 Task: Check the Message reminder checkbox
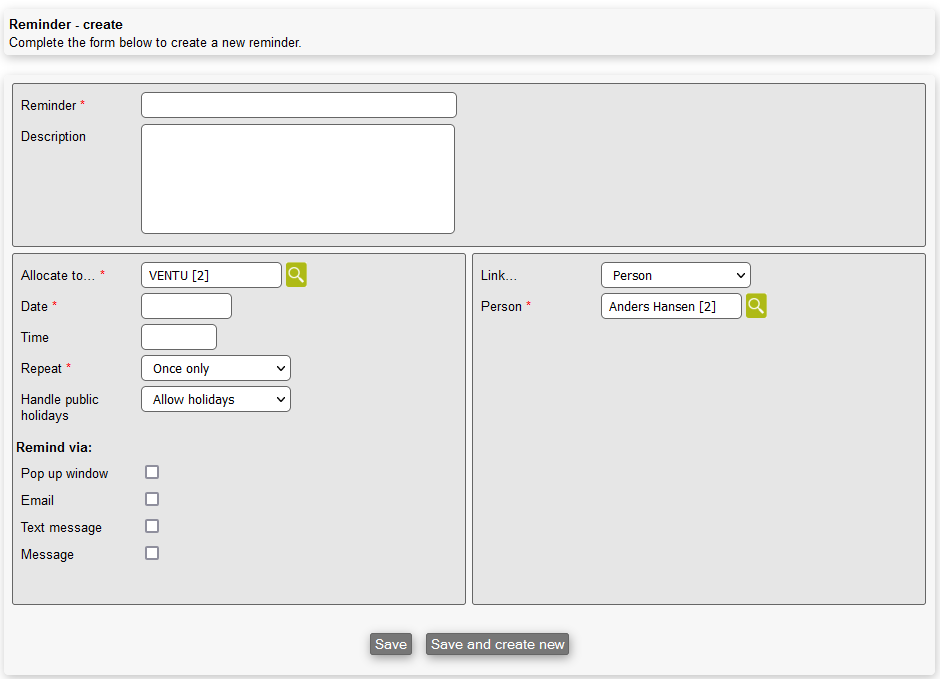tap(152, 553)
